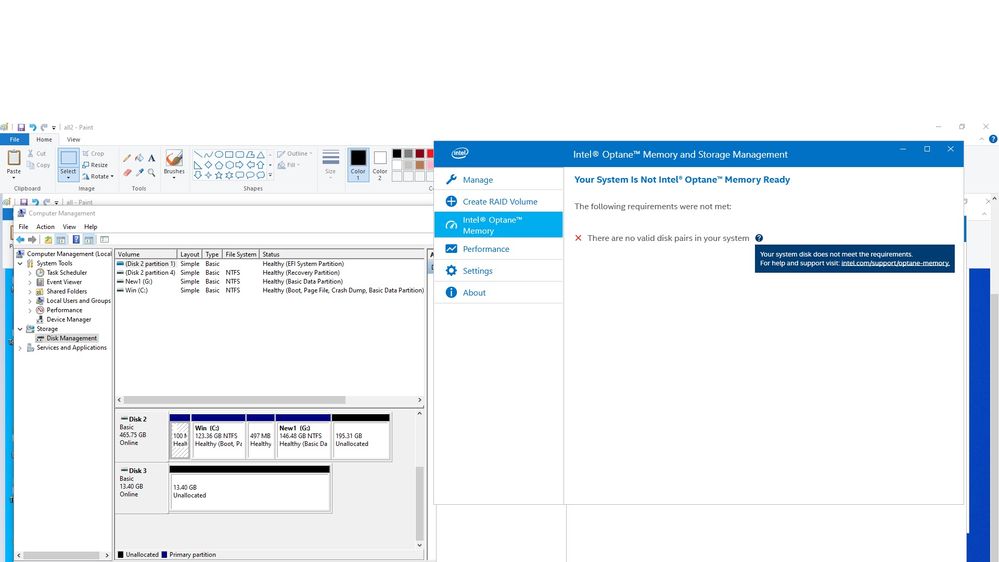Select the Magnifier tool in Paint

(152, 172)
